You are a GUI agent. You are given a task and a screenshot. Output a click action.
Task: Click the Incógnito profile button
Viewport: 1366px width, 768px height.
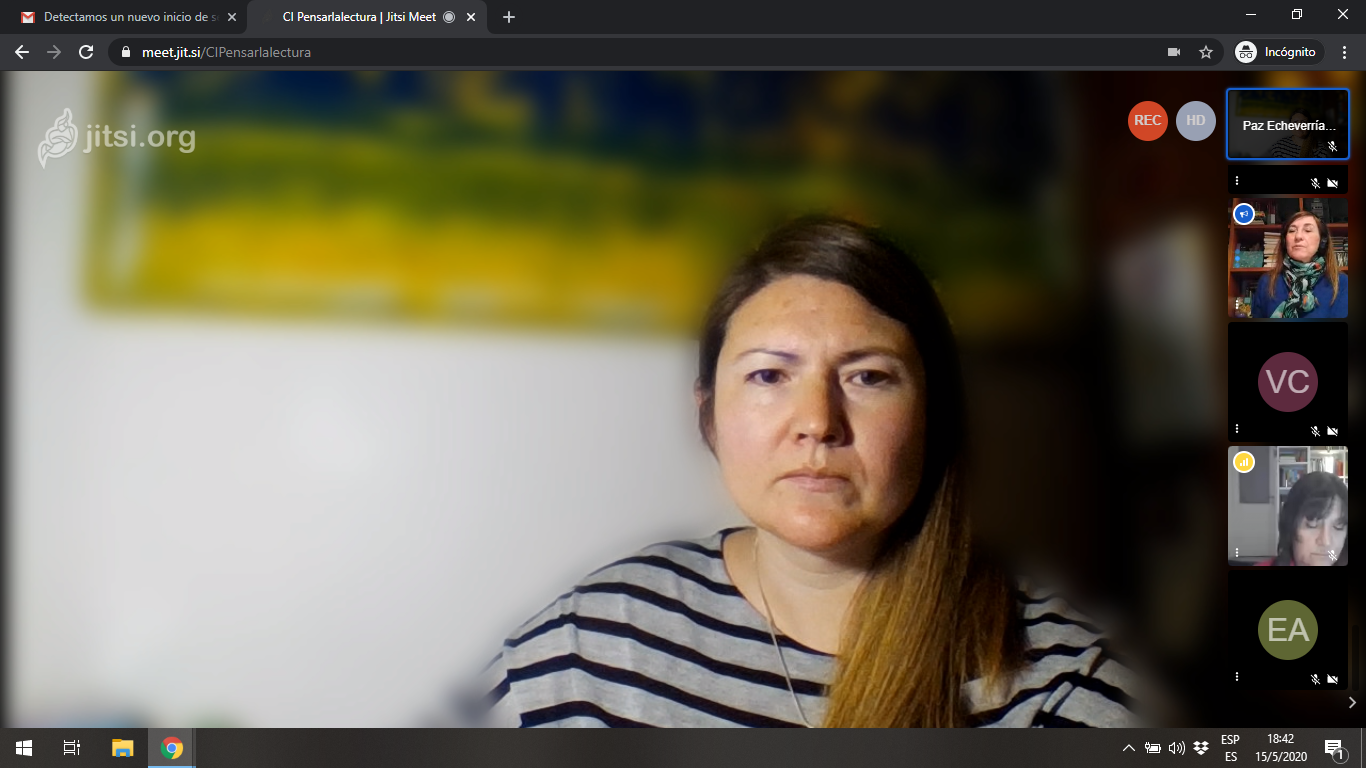point(1278,52)
